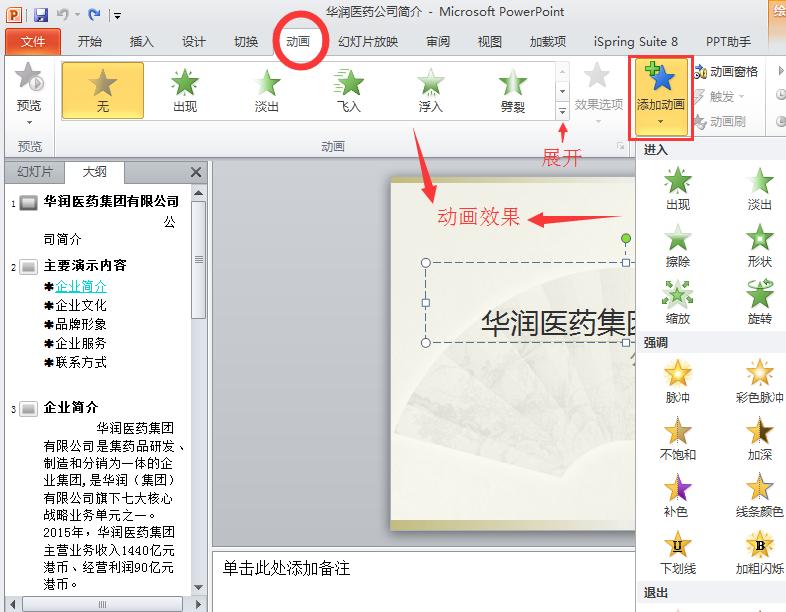Open the 视图 ribbon tab
Viewport: 786px width, 612px height.
[x=490, y=42]
